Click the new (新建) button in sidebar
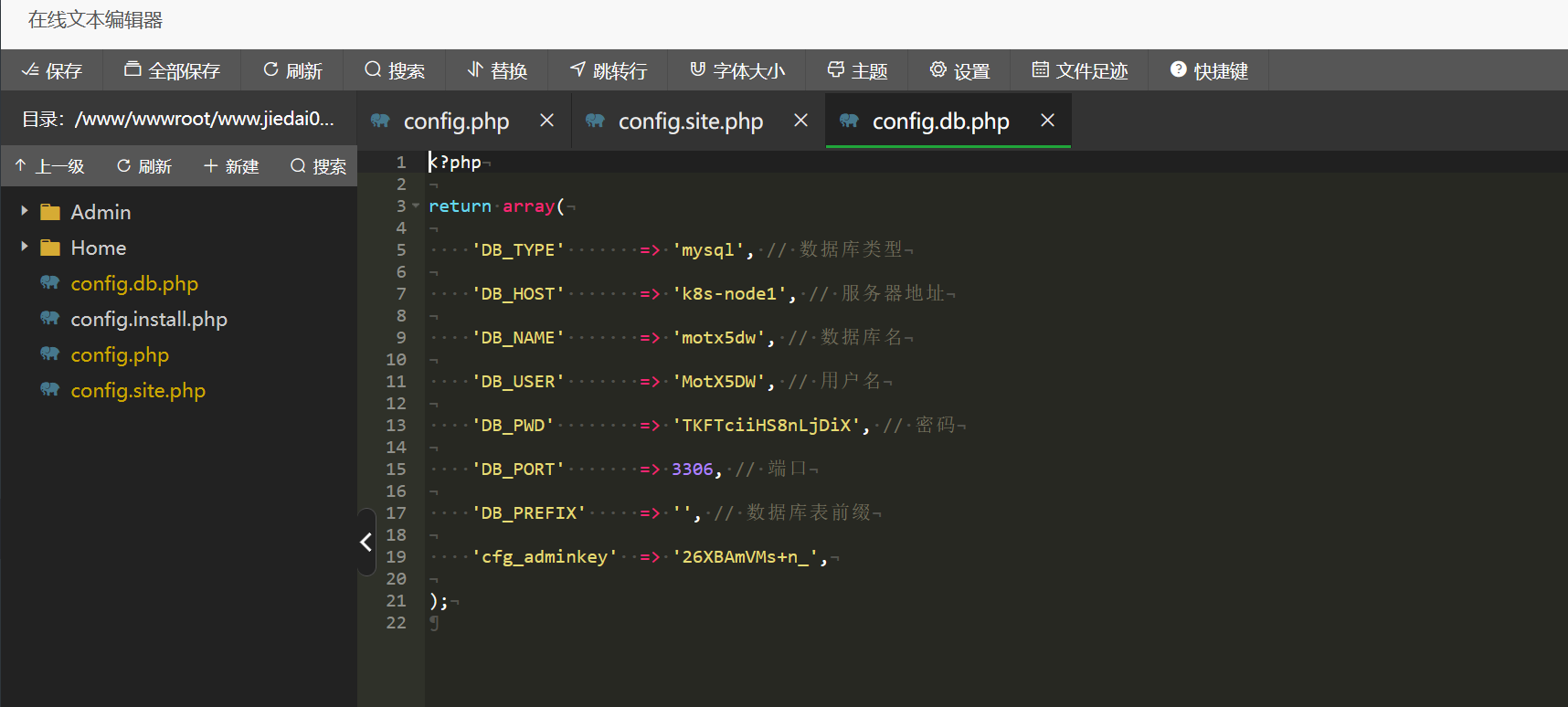Screen dimensions: 1568x707 pyautogui.click(x=231, y=166)
